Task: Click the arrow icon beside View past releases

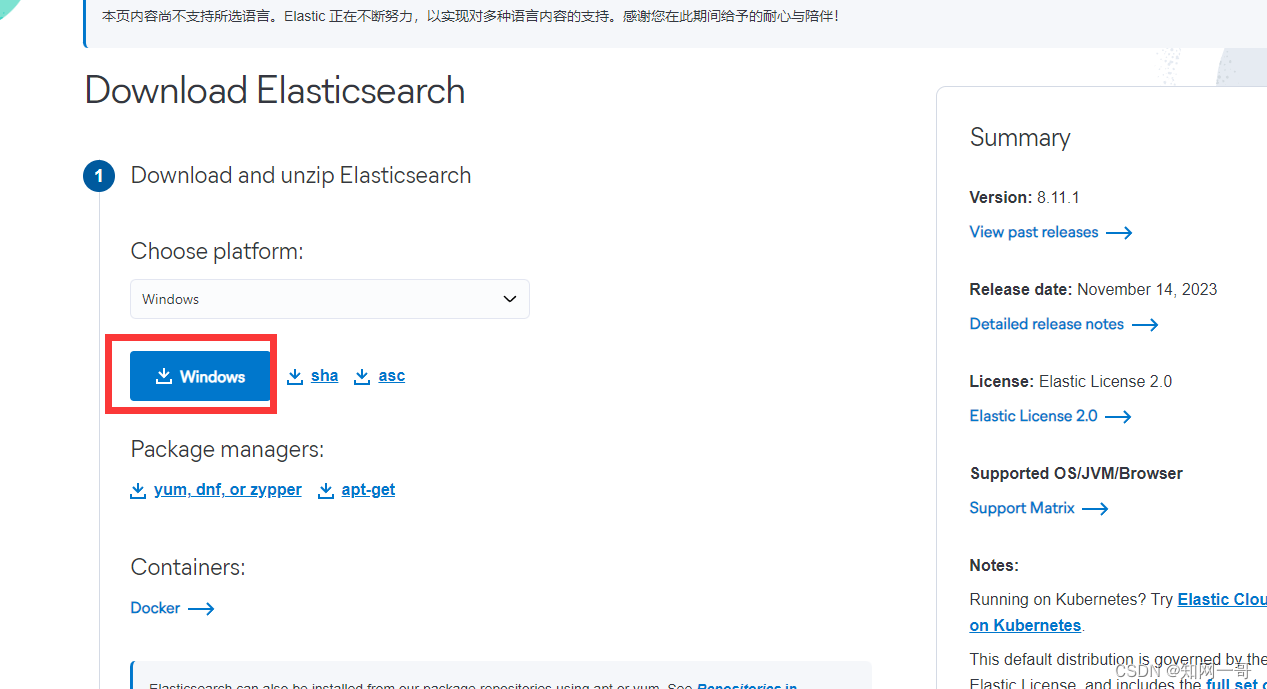Action: tap(1120, 232)
